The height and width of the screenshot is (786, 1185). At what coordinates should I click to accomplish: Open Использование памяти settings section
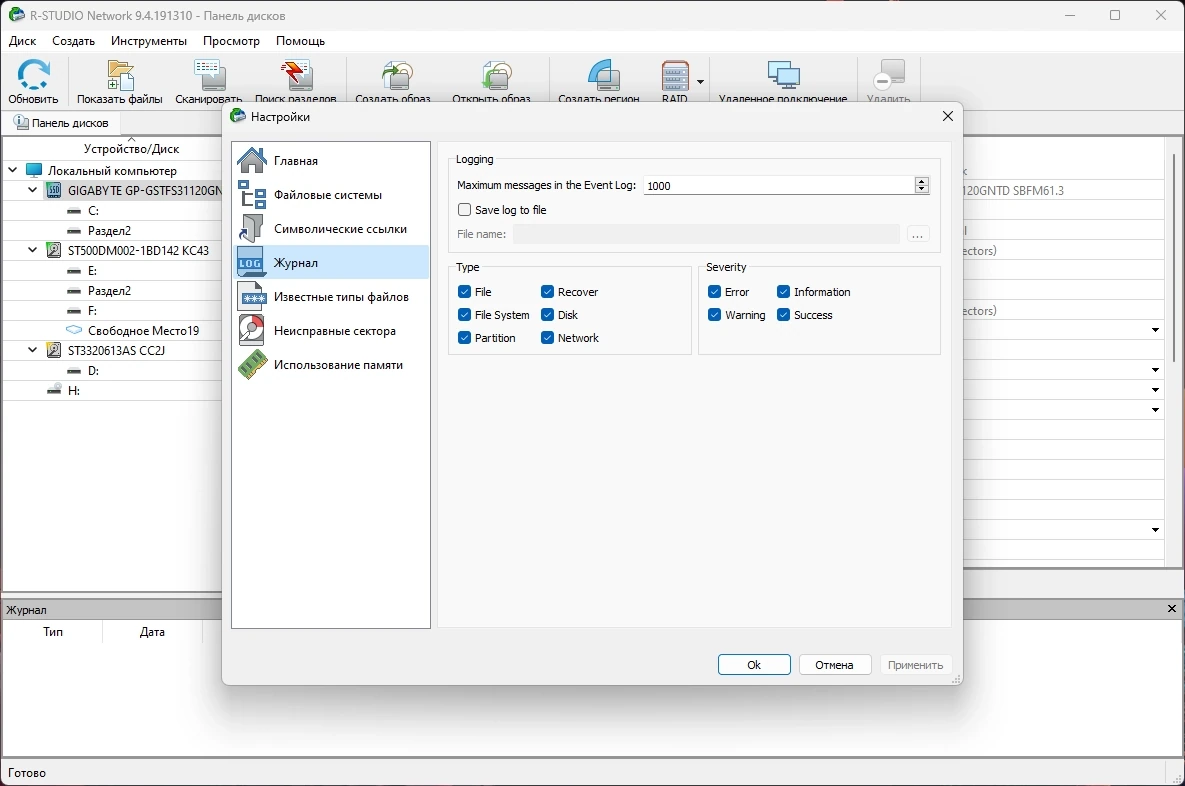tap(331, 364)
